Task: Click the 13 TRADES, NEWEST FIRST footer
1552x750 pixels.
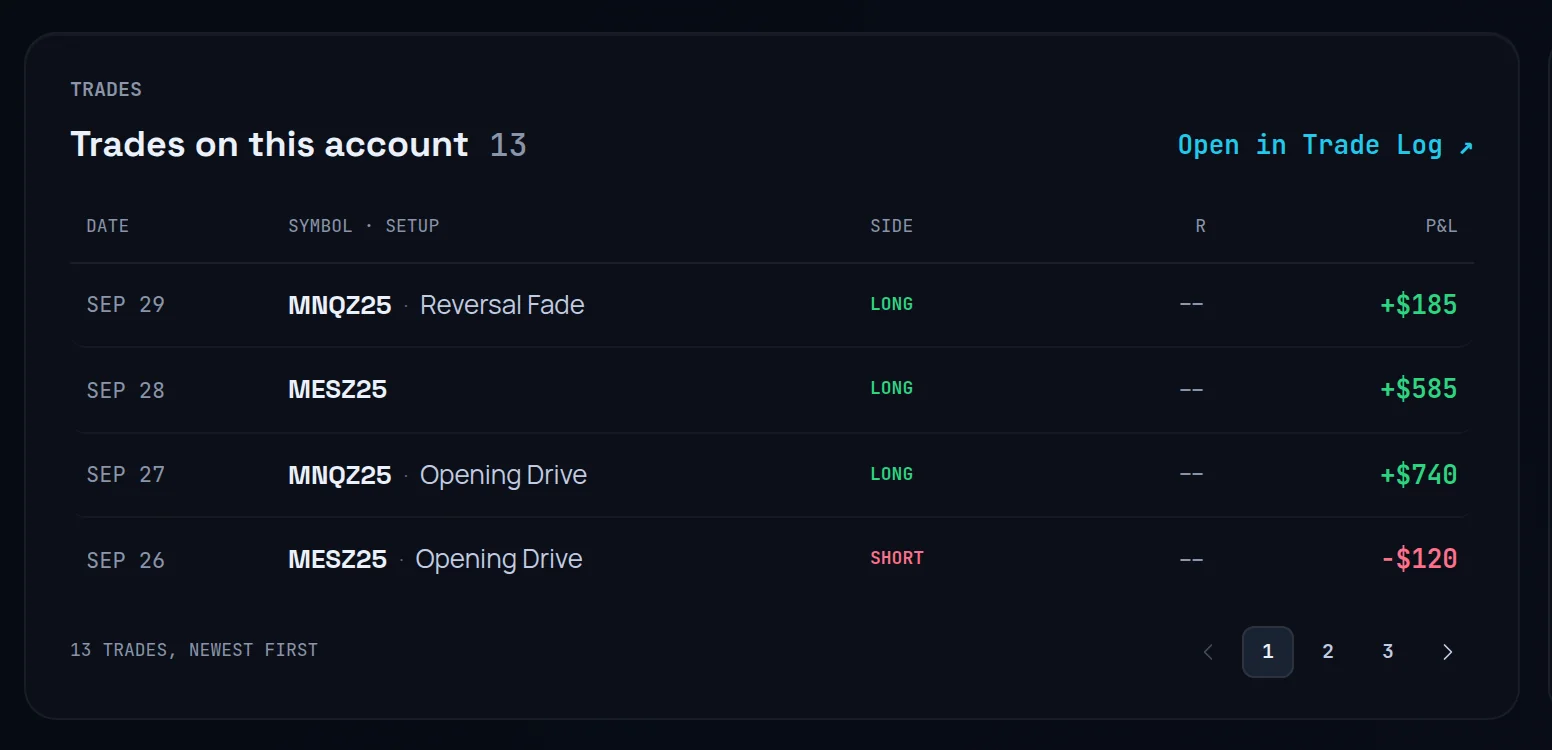Action: point(194,650)
